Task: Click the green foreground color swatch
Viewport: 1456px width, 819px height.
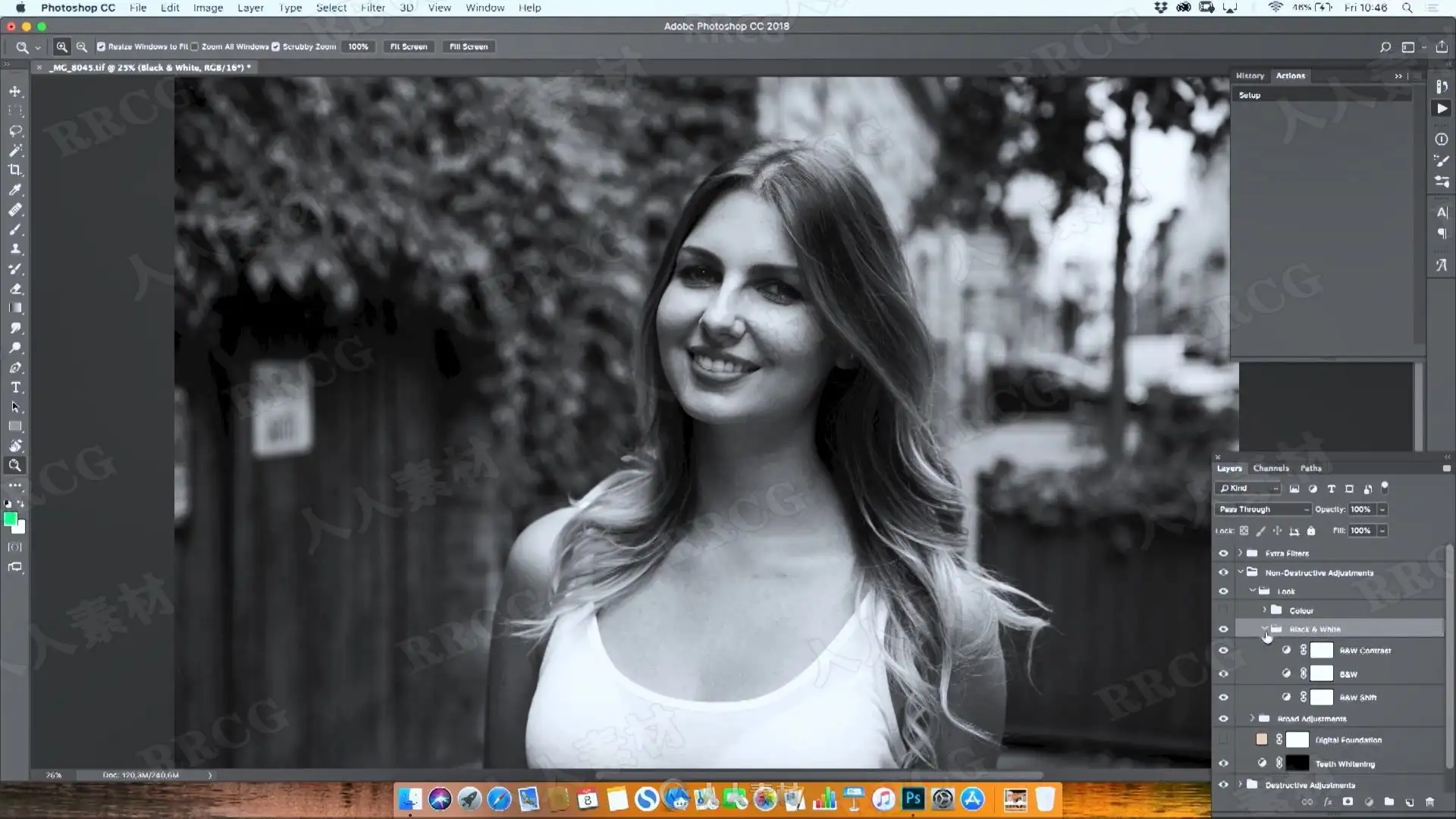Action: tap(10, 519)
